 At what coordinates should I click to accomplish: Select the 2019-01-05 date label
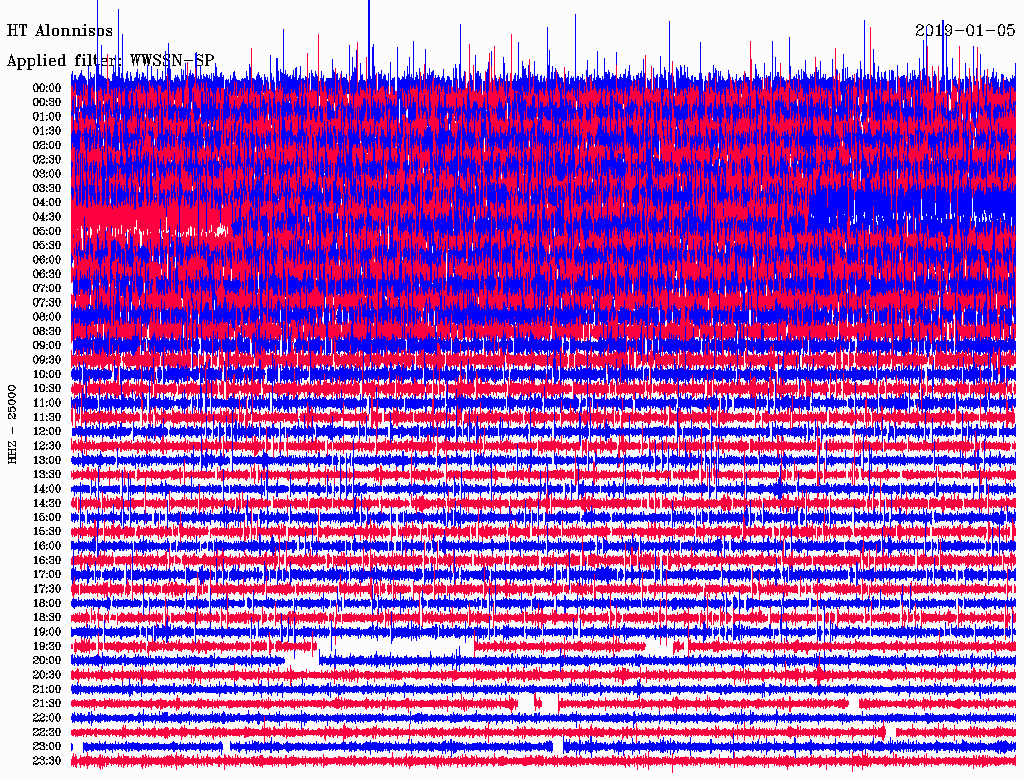tap(964, 31)
